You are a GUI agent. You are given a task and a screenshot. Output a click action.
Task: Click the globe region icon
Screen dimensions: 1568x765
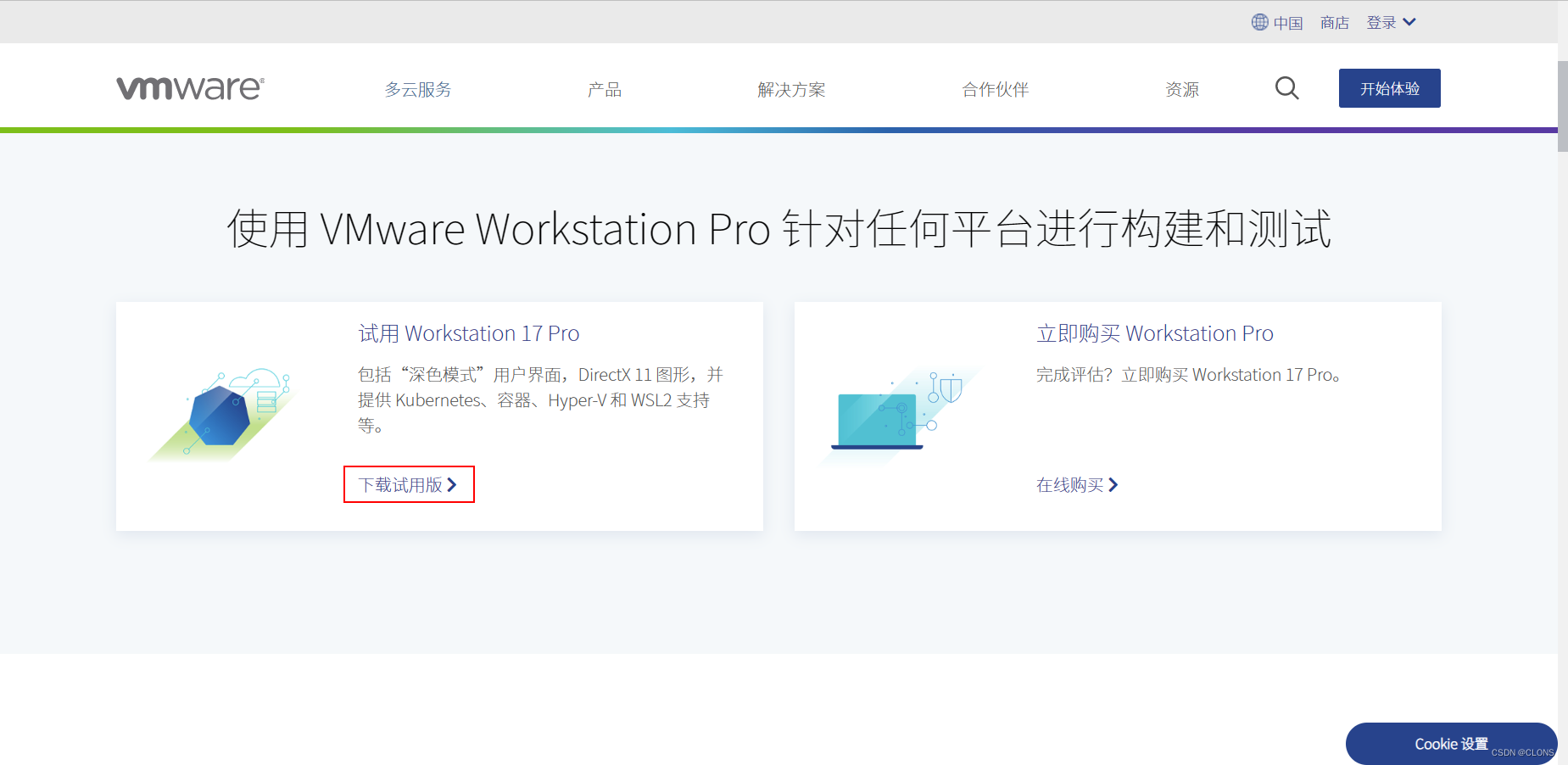(x=1259, y=22)
